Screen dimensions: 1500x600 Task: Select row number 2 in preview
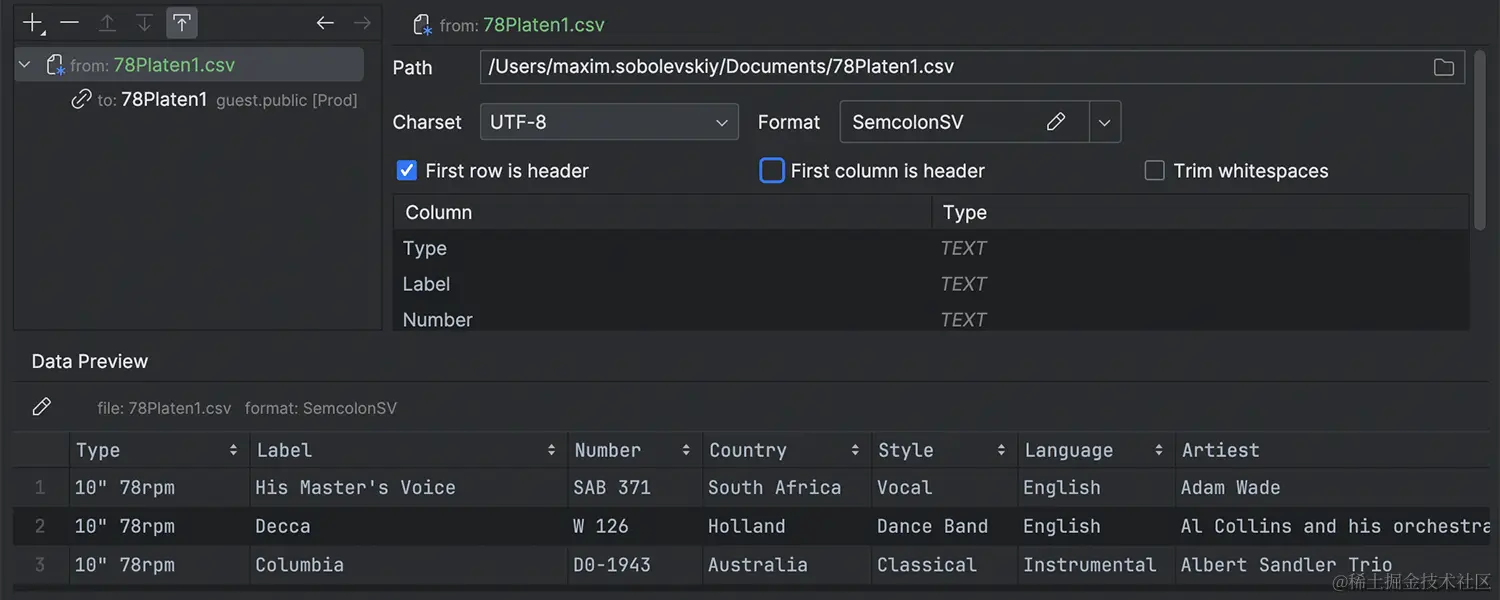coord(40,526)
